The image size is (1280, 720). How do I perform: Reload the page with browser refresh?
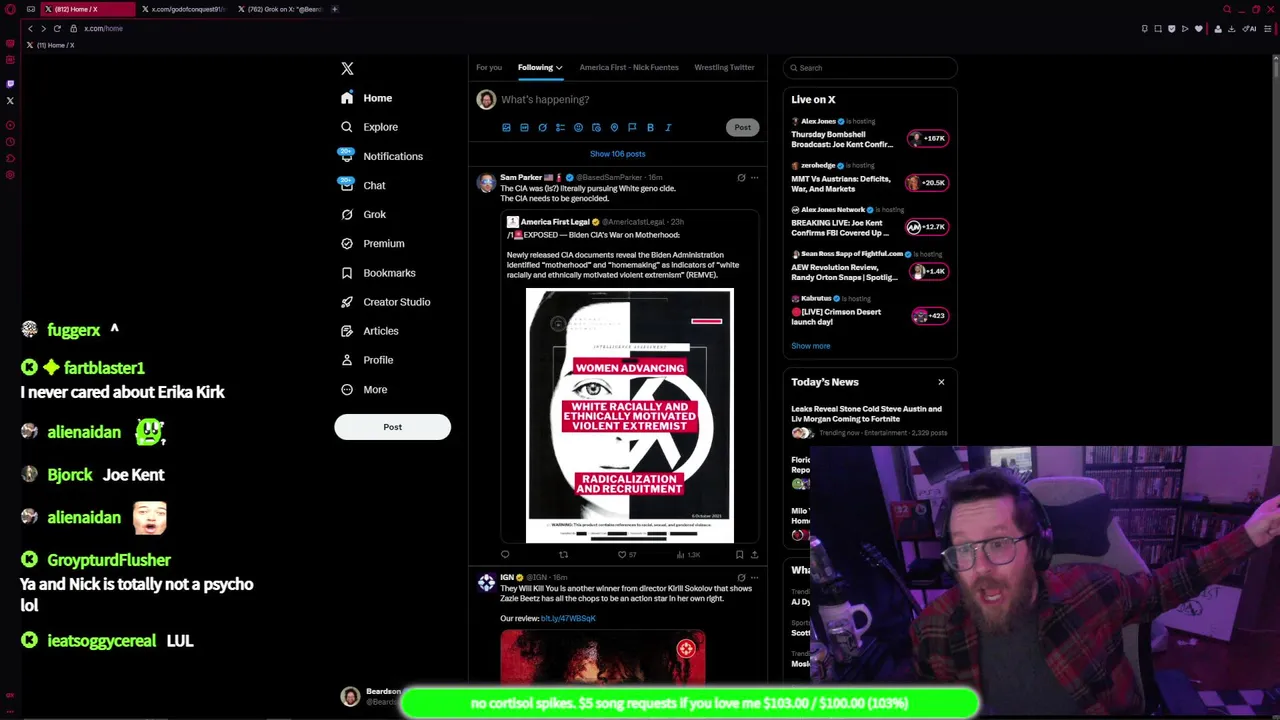57,28
